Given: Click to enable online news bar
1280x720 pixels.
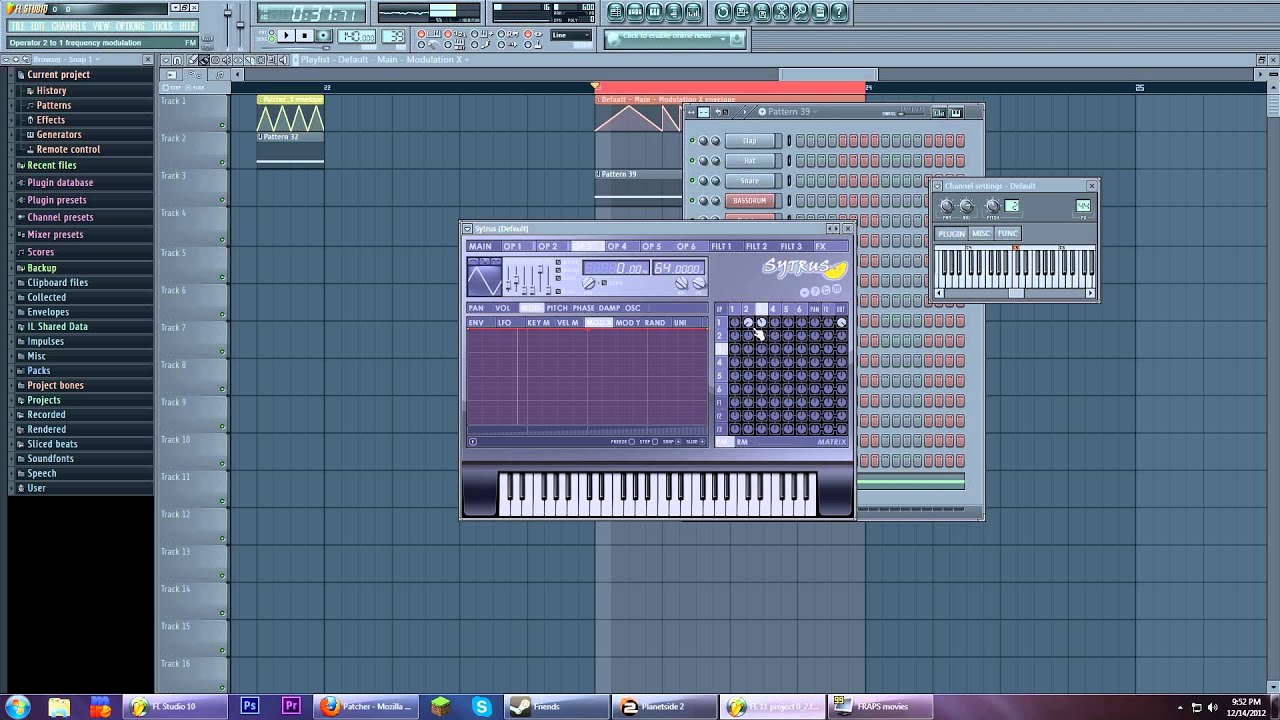Looking at the screenshot, I should coord(674,38).
